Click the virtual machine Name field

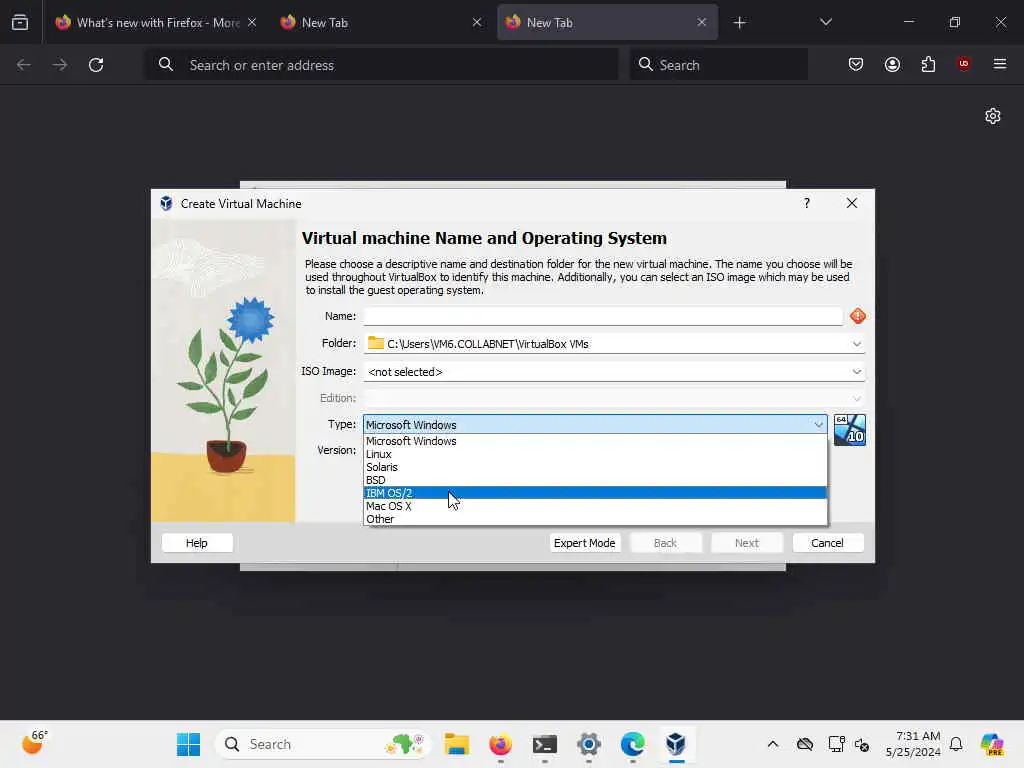click(x=603, y=316)
